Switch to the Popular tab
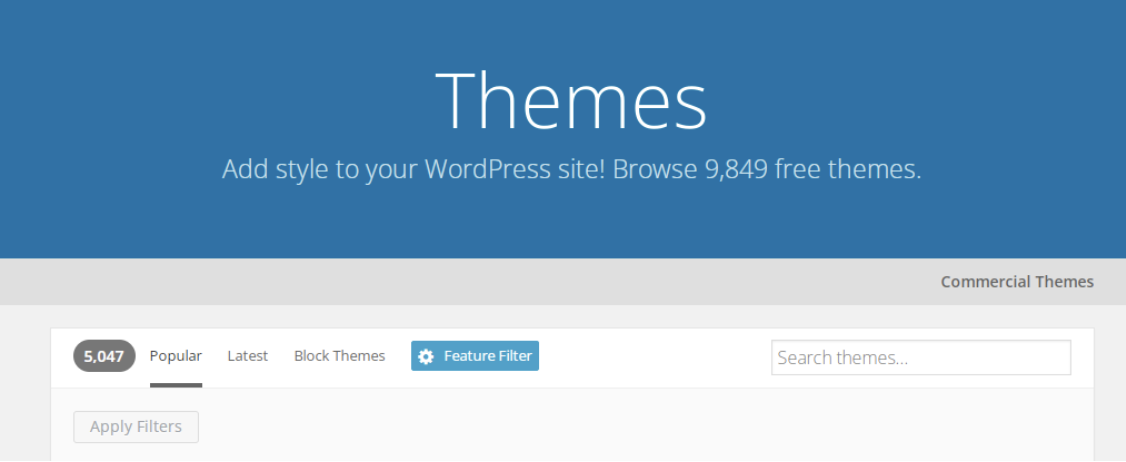The height and width of the screenshot is (462, 1126). pyautogui.click(x=176, y=356)
